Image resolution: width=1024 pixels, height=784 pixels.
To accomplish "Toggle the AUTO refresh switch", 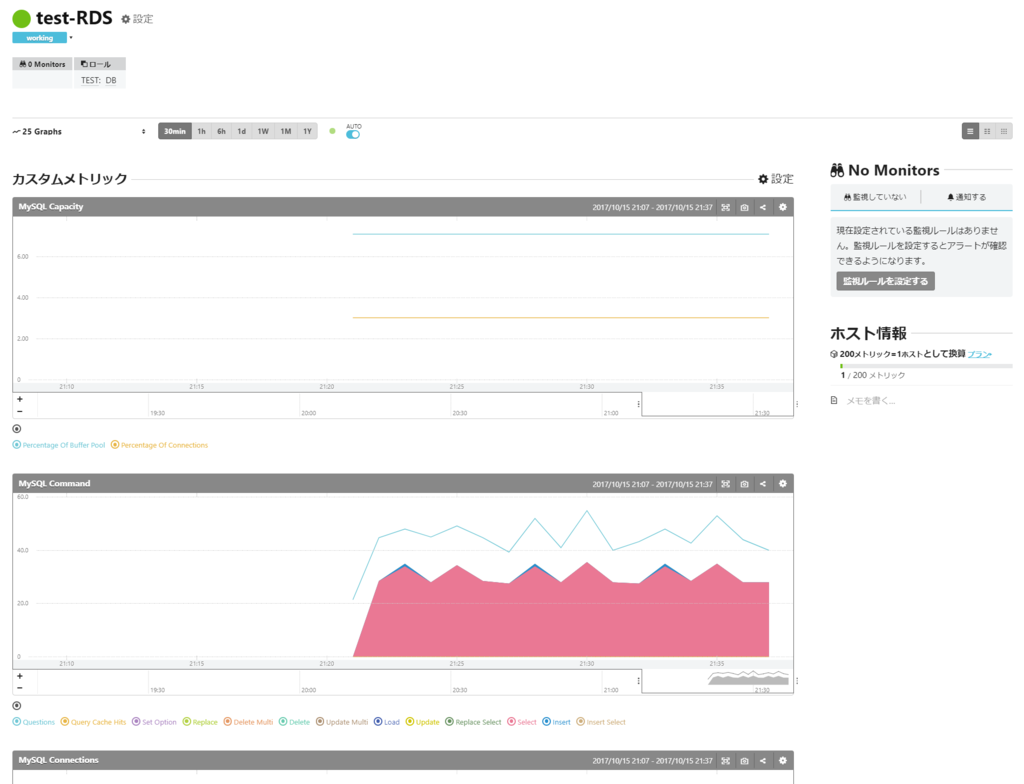I will 353,135.
